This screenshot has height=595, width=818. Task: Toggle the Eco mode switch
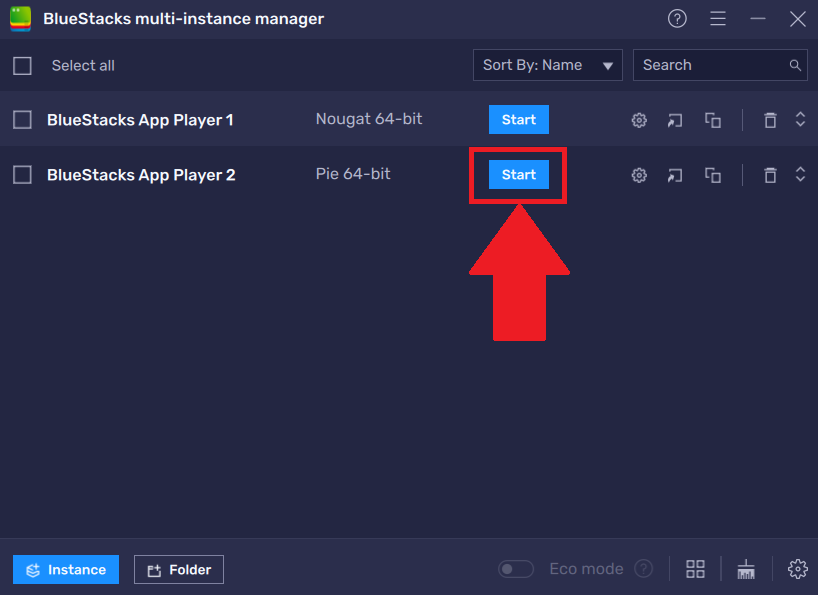pos(515,569)
